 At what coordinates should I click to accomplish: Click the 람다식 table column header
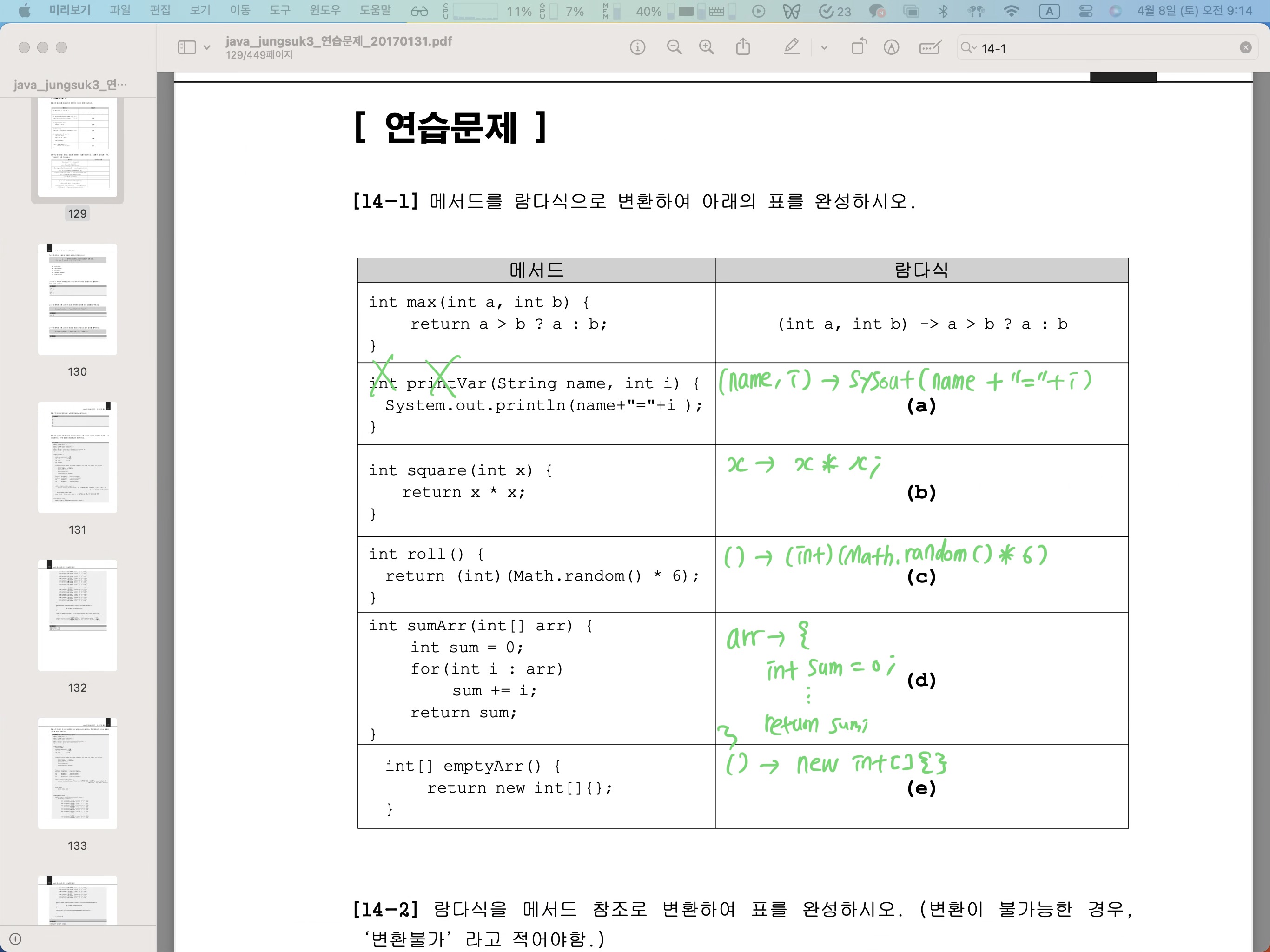coord(921,270)
